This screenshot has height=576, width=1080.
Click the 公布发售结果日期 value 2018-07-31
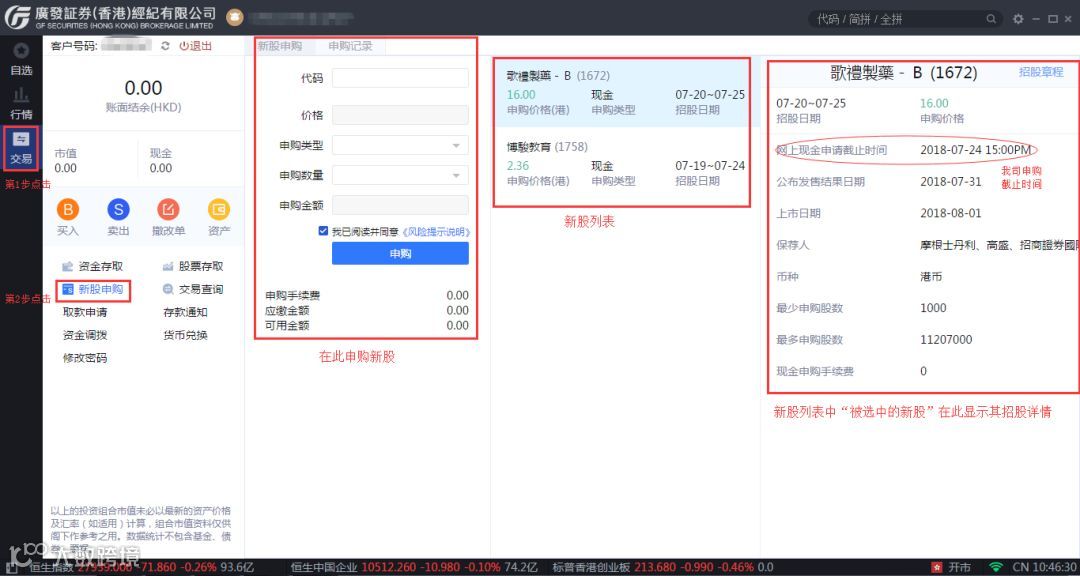tap(951, 182)
